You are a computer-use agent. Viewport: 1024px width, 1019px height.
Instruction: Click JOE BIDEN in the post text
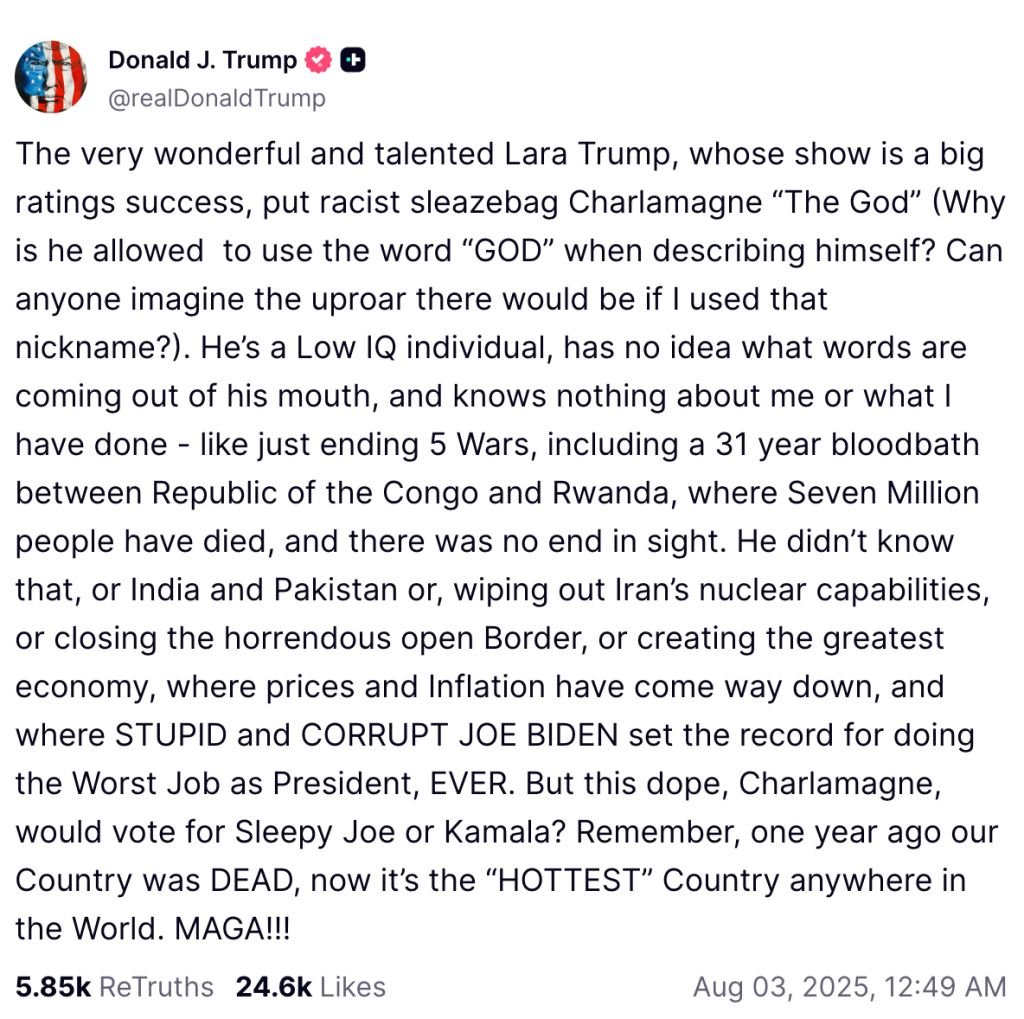click(x=538, y=735)
